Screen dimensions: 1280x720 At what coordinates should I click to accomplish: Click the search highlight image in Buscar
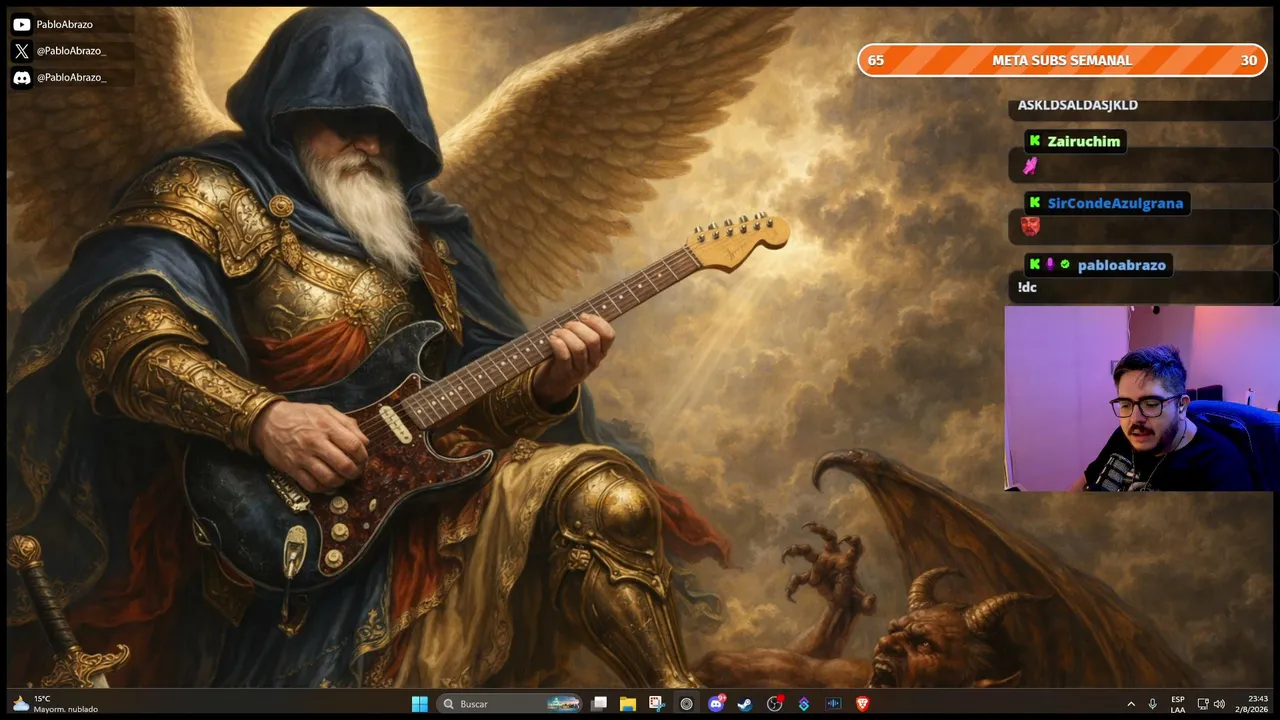coord(564,704)
